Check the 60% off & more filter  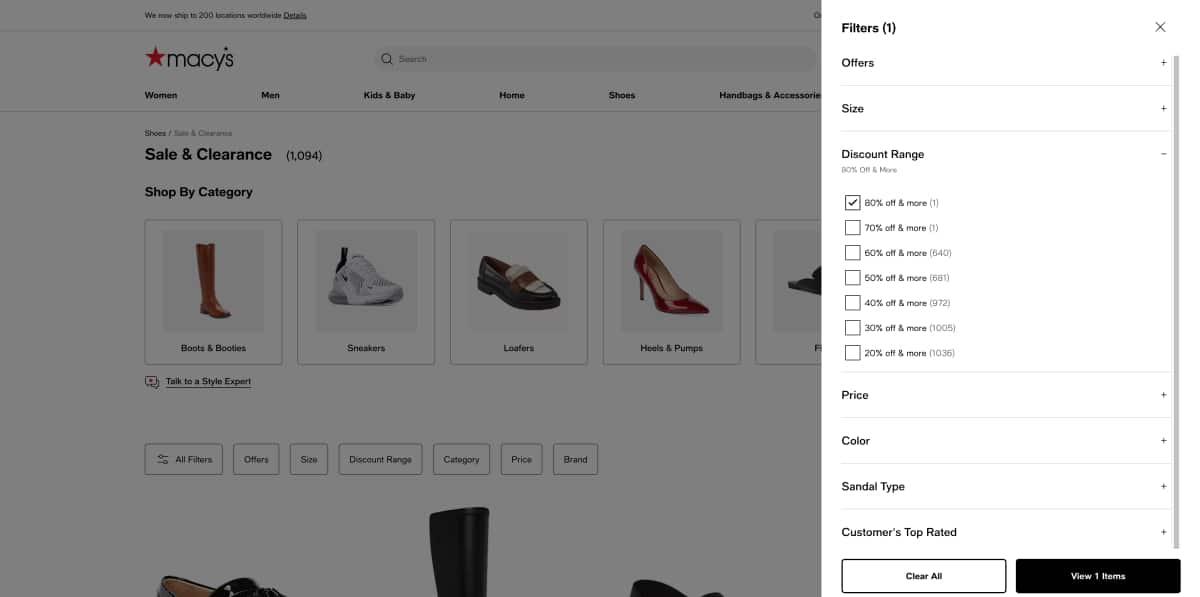click(852, 252)
